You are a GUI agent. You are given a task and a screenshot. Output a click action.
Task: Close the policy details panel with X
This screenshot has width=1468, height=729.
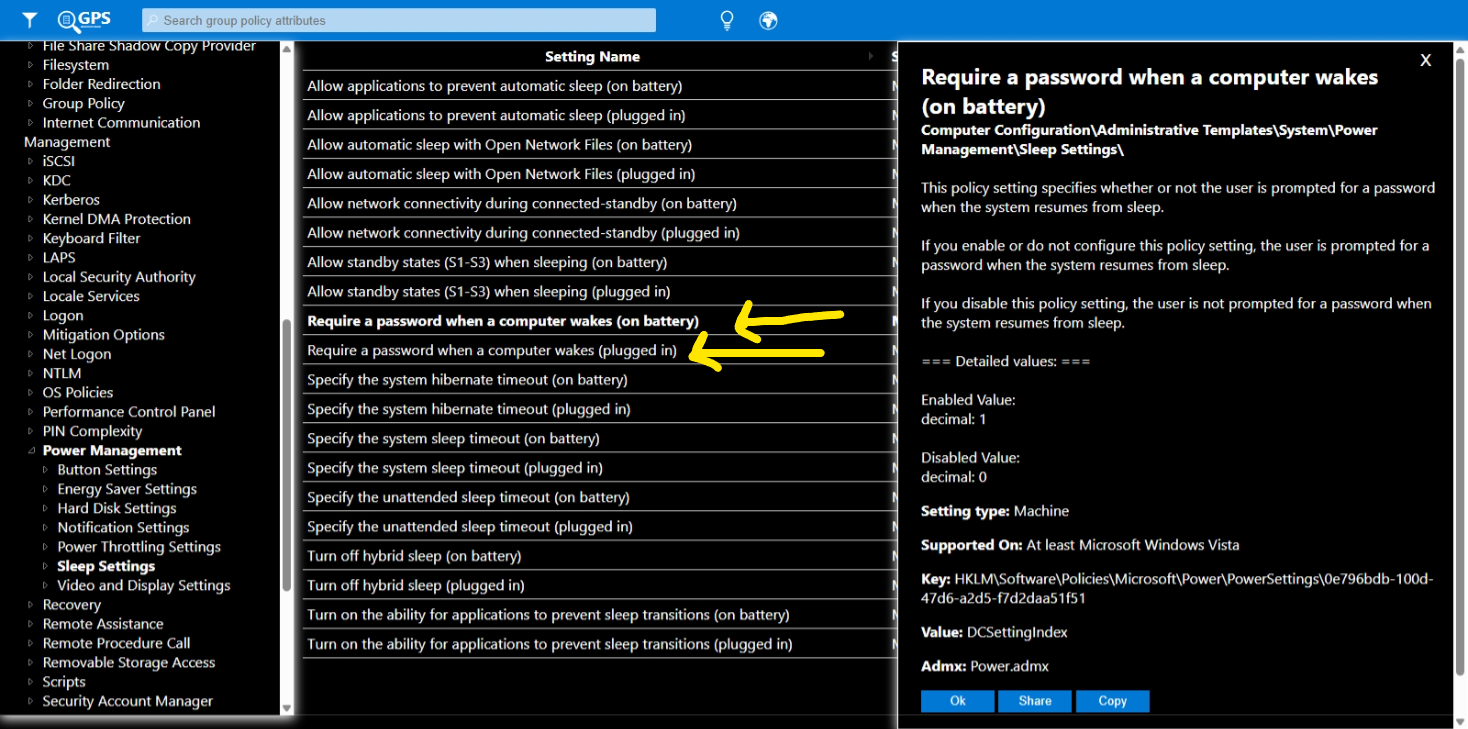[x=1425, y=61]
